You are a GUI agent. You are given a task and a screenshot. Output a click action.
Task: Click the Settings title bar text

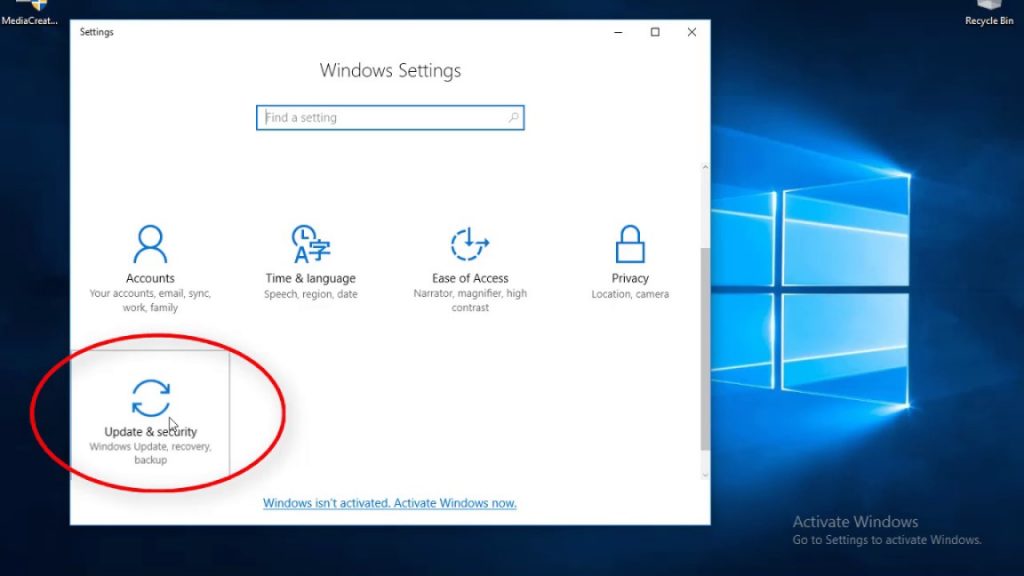(x=96, y=32)
